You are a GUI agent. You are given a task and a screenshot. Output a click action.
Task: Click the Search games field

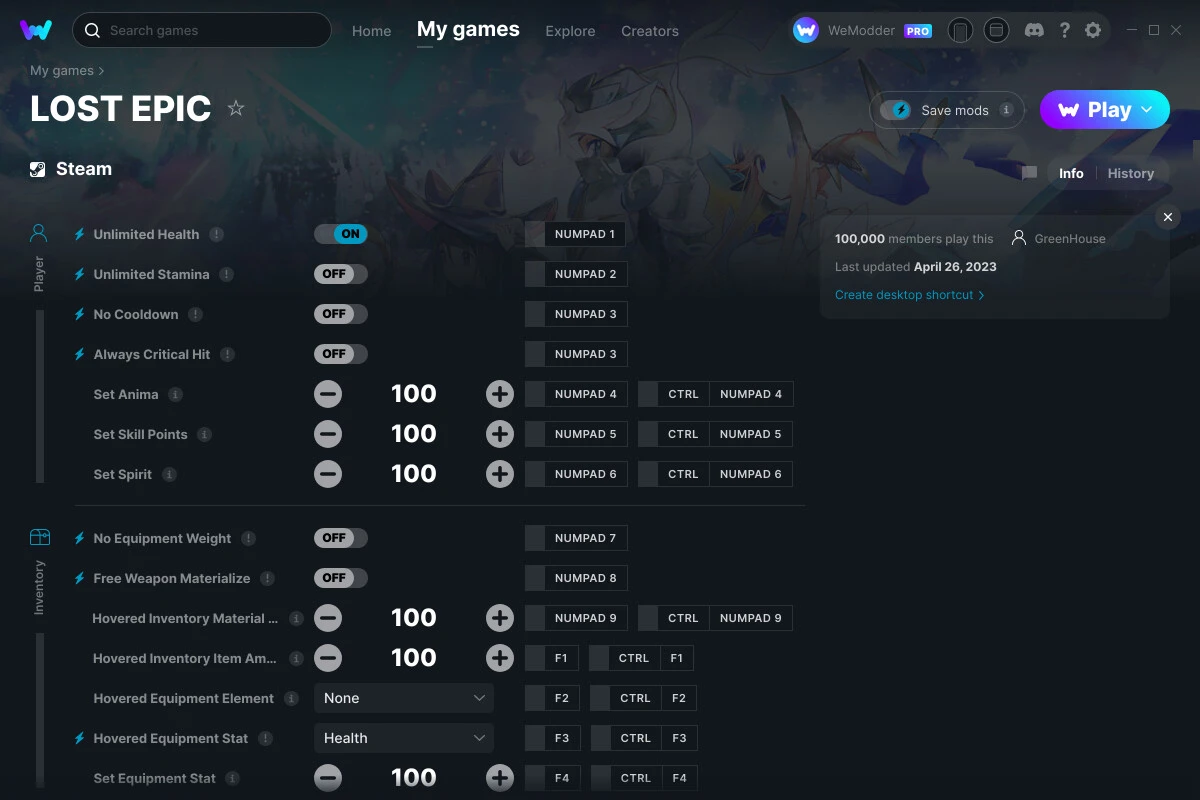coord(201,30)
